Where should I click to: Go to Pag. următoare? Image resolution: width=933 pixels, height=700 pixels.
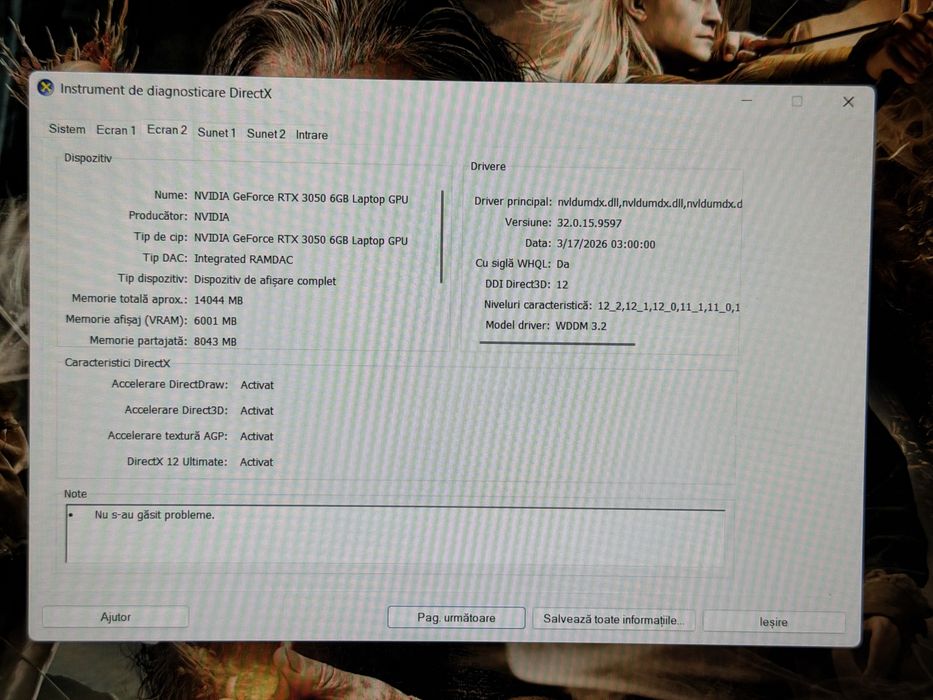click(x=456, y=618)
